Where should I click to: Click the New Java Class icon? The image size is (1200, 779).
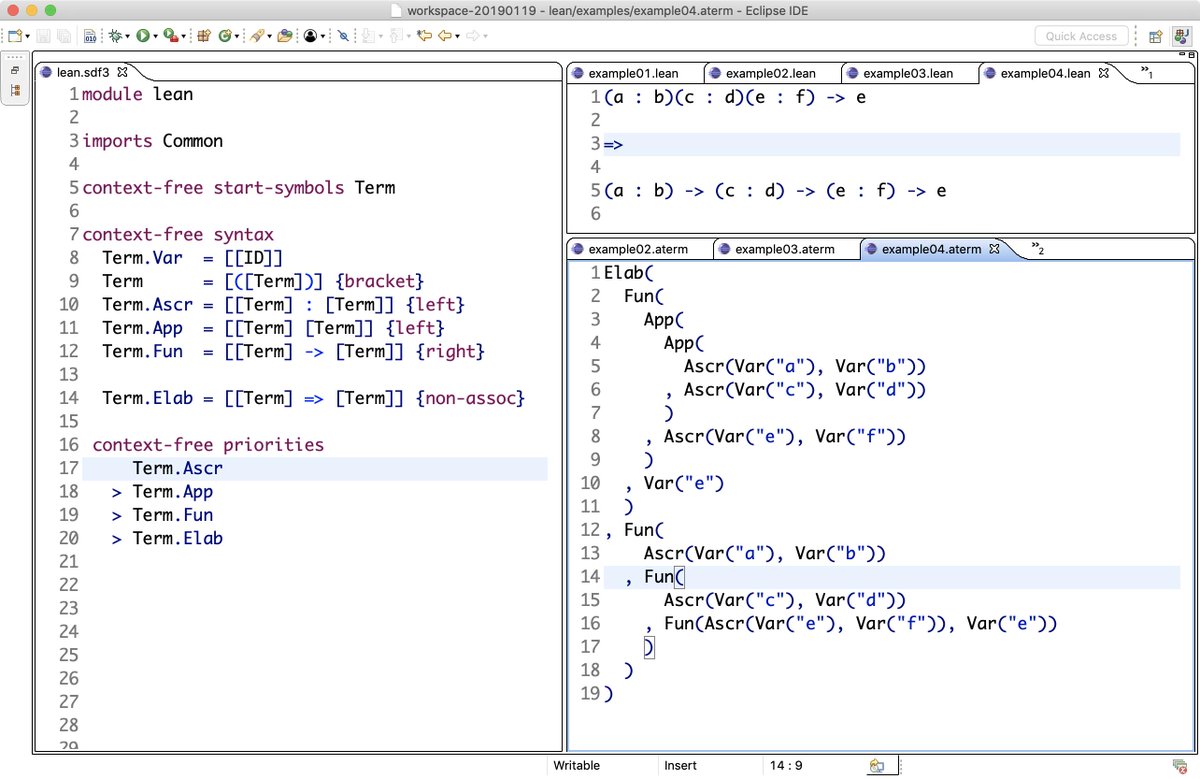[225, 36]
